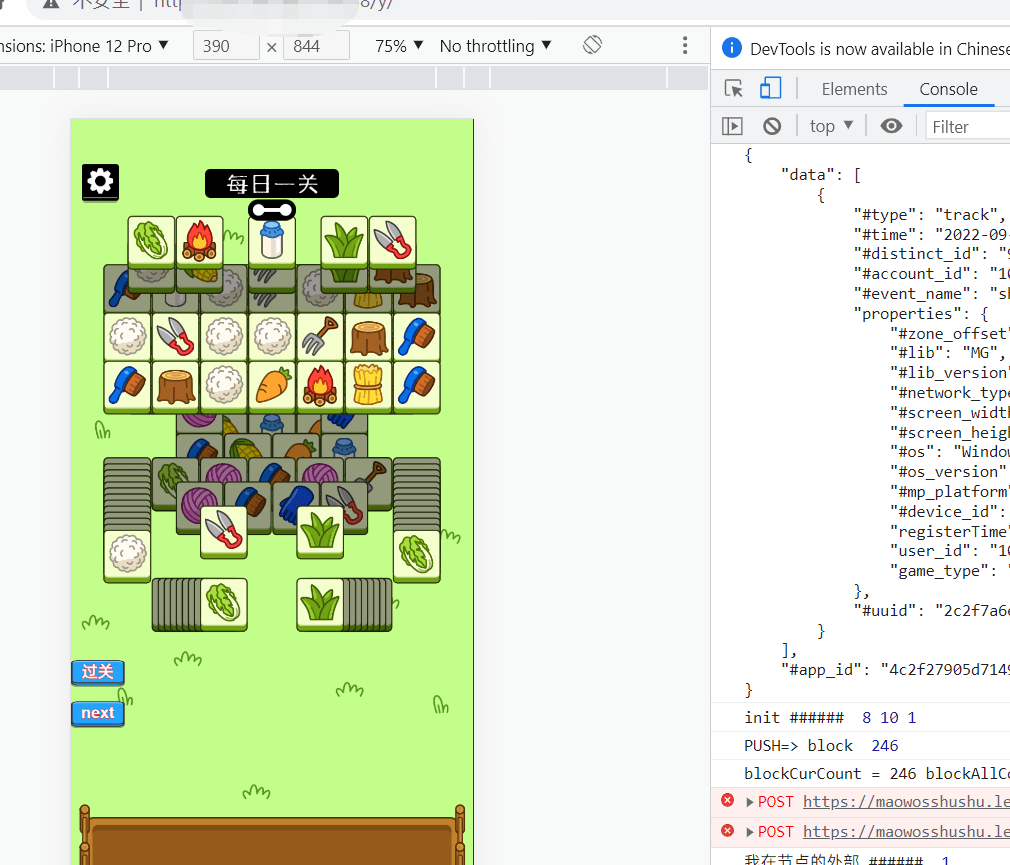1010x865 pixels.
Task: Rotate the device screen orientation
Action: pos(592,46)
